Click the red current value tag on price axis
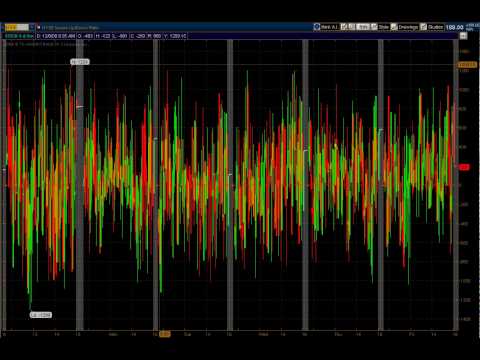Viewport: 480px width, 360px height. [464, 167]
